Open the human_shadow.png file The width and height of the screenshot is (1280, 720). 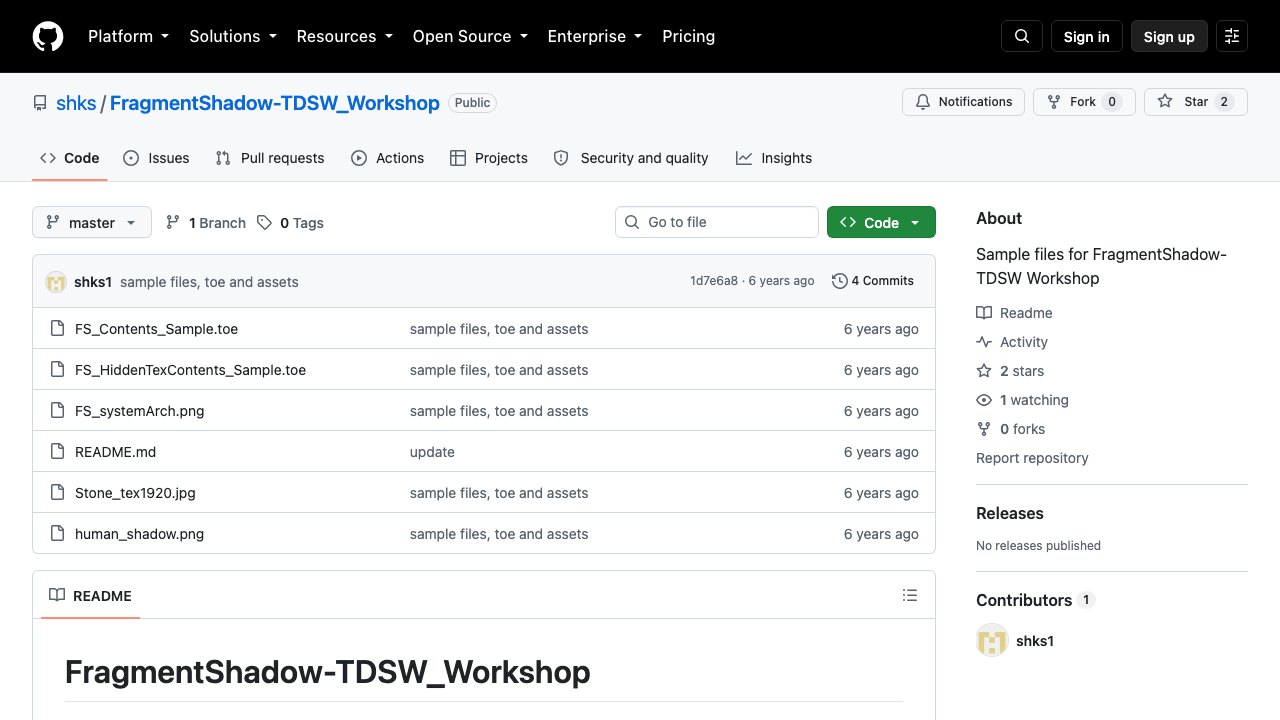139,534
